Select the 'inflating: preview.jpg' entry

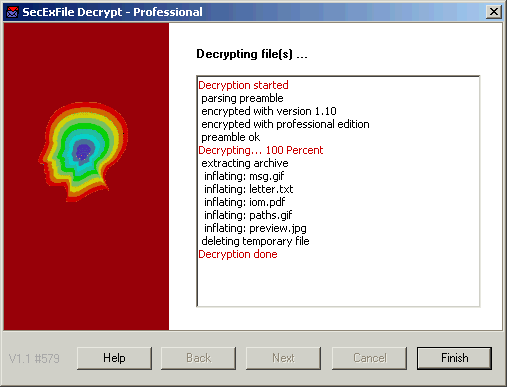point(255,228)
